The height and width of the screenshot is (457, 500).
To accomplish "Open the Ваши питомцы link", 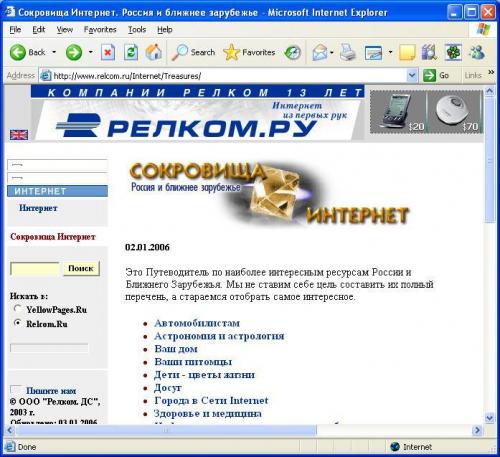I will [193, 362].
